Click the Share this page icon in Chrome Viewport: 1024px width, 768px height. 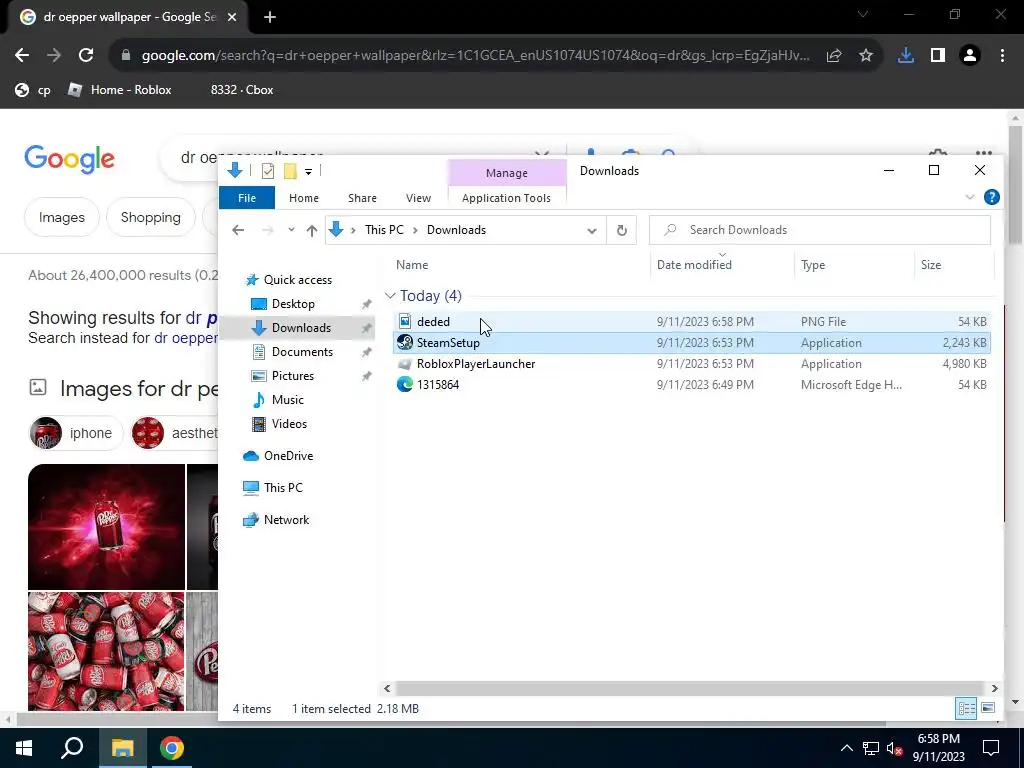(x=834, y=56)
